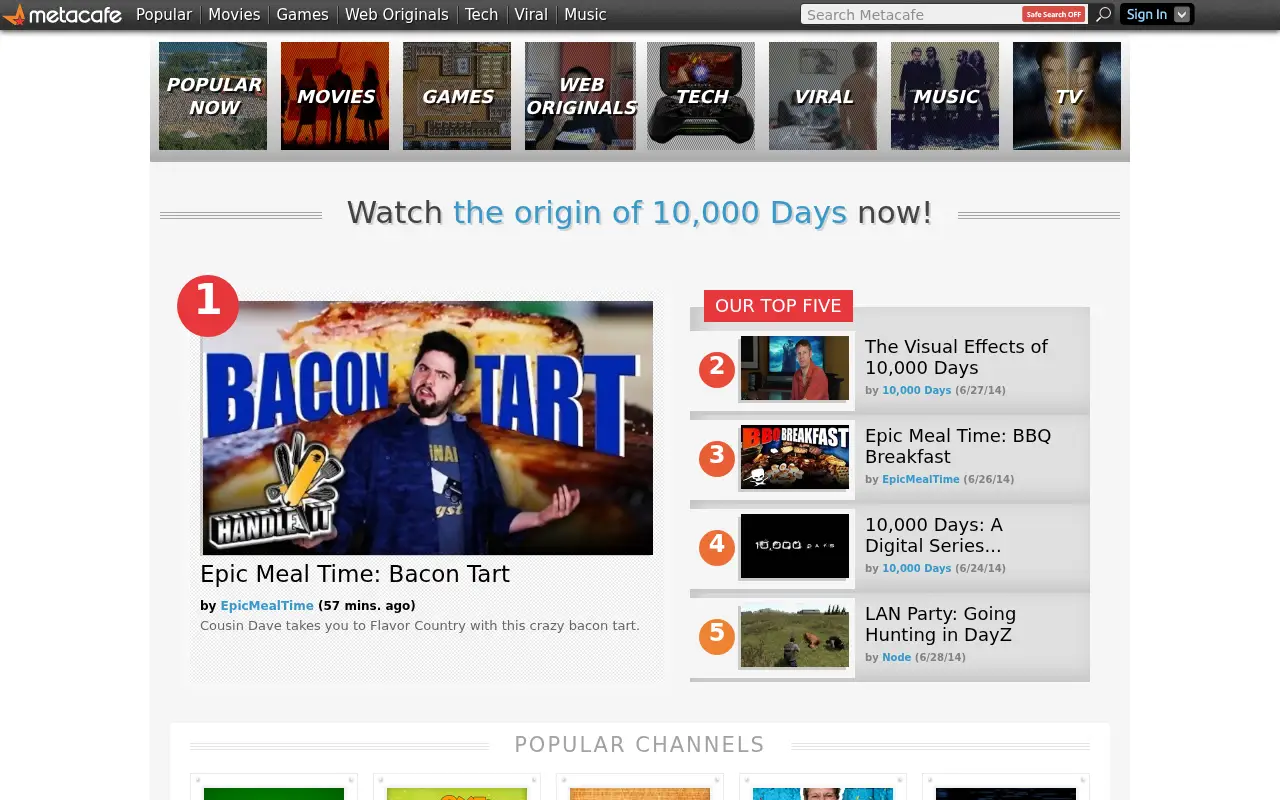Open the Tech category tile

click(x=701, y=96)
